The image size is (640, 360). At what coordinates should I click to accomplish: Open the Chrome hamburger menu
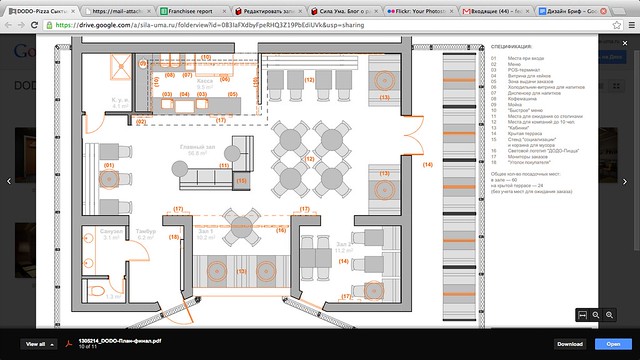pyautogui.click(x=631, y=25)
